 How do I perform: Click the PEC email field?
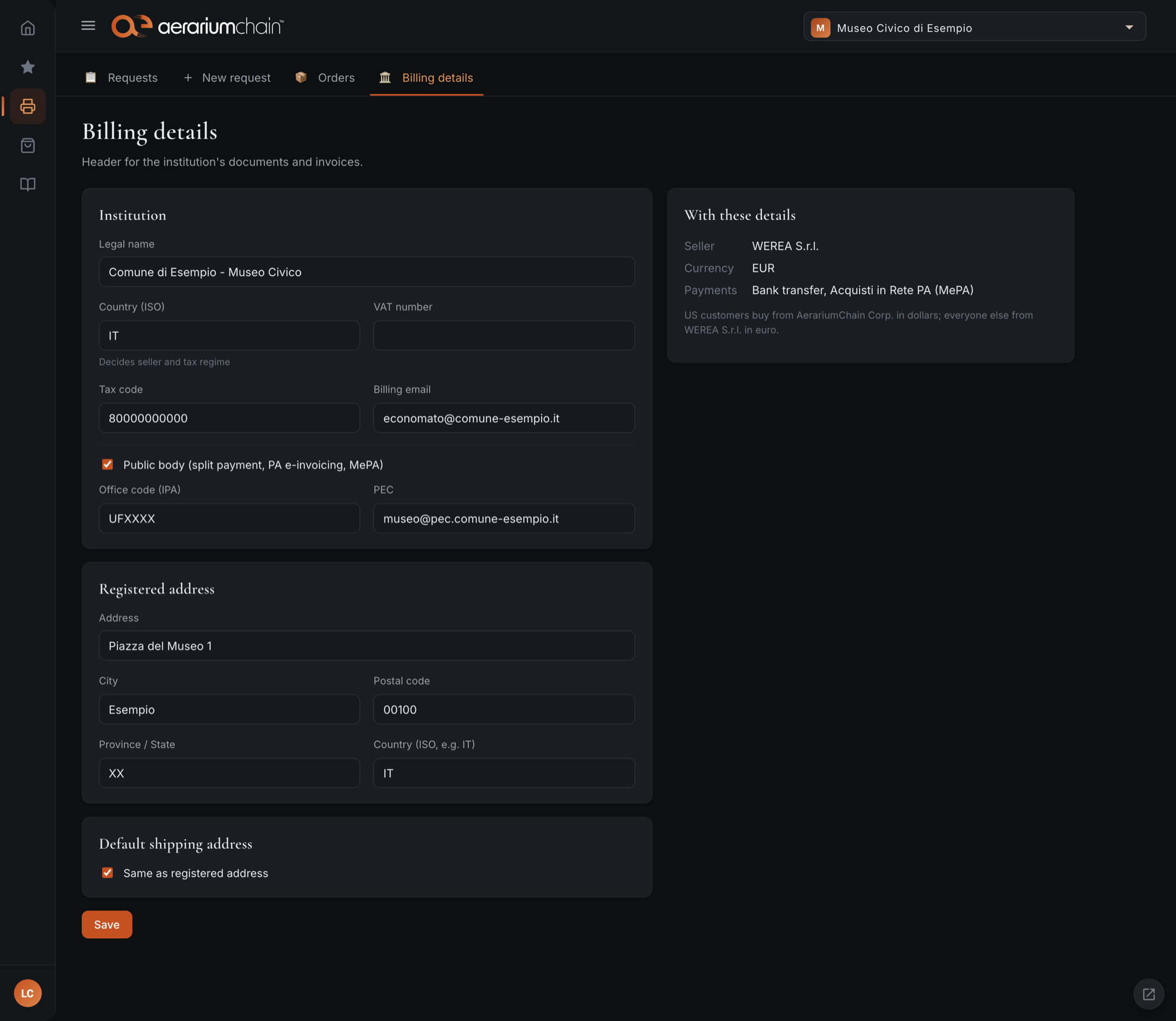pos(504,518)
